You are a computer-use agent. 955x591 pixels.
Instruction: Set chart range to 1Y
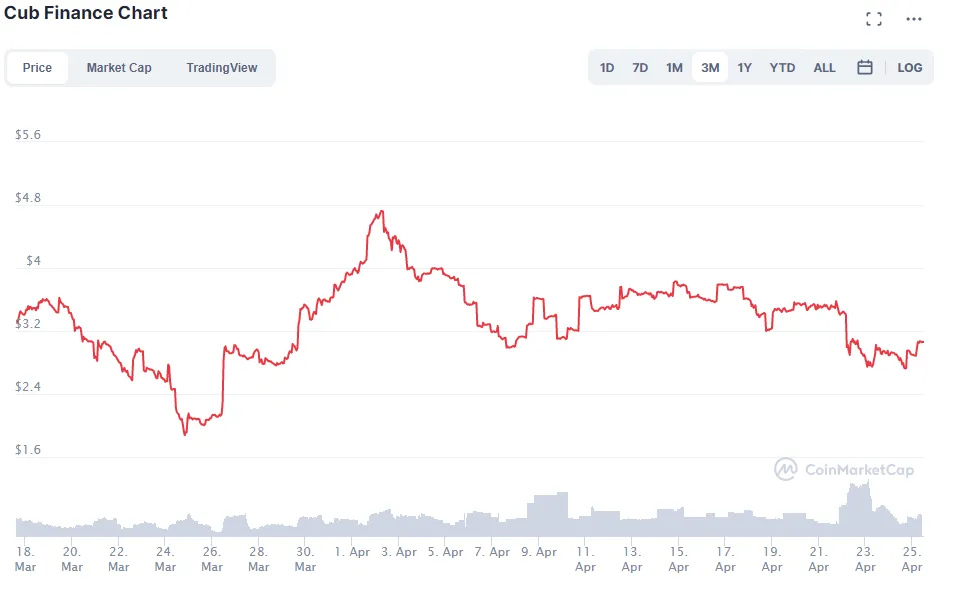(x=744, y=68)
